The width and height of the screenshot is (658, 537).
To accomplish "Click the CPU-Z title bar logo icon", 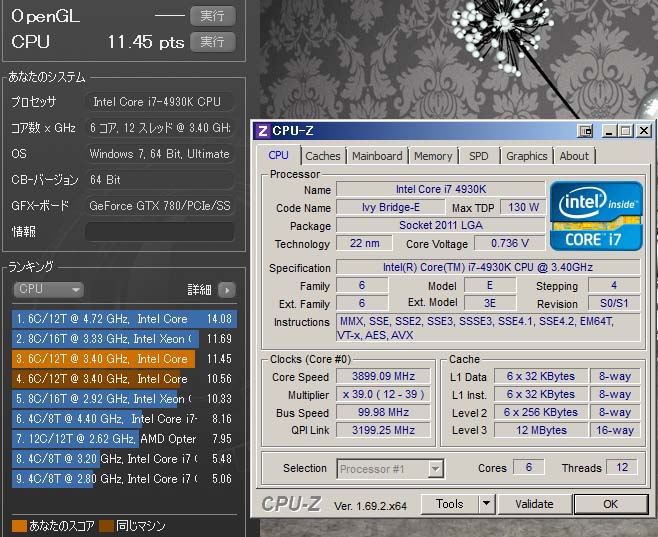I will (x=262, y=131).
